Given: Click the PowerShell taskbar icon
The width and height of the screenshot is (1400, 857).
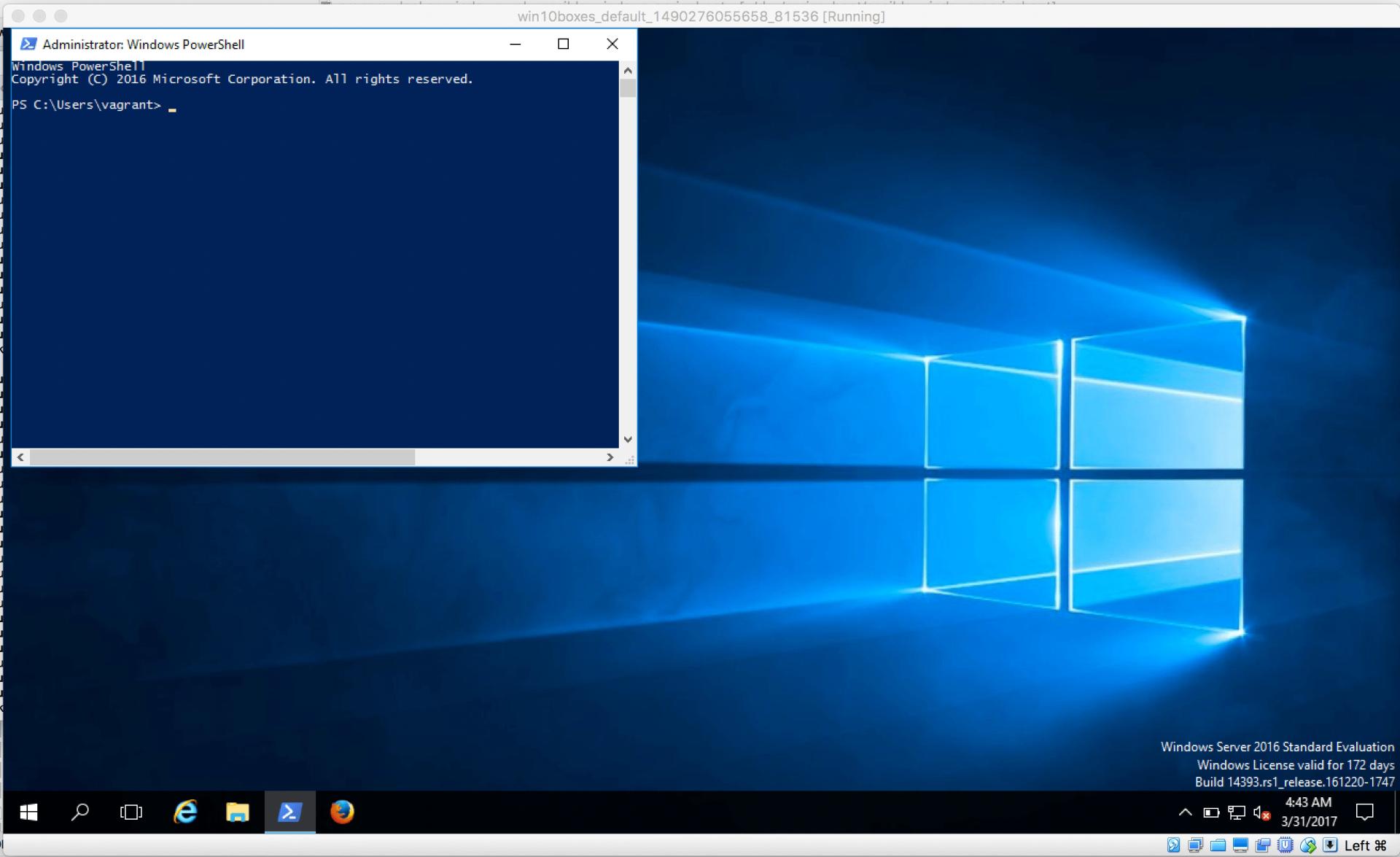Looking at the screenshot, I should tap(289, 812).
